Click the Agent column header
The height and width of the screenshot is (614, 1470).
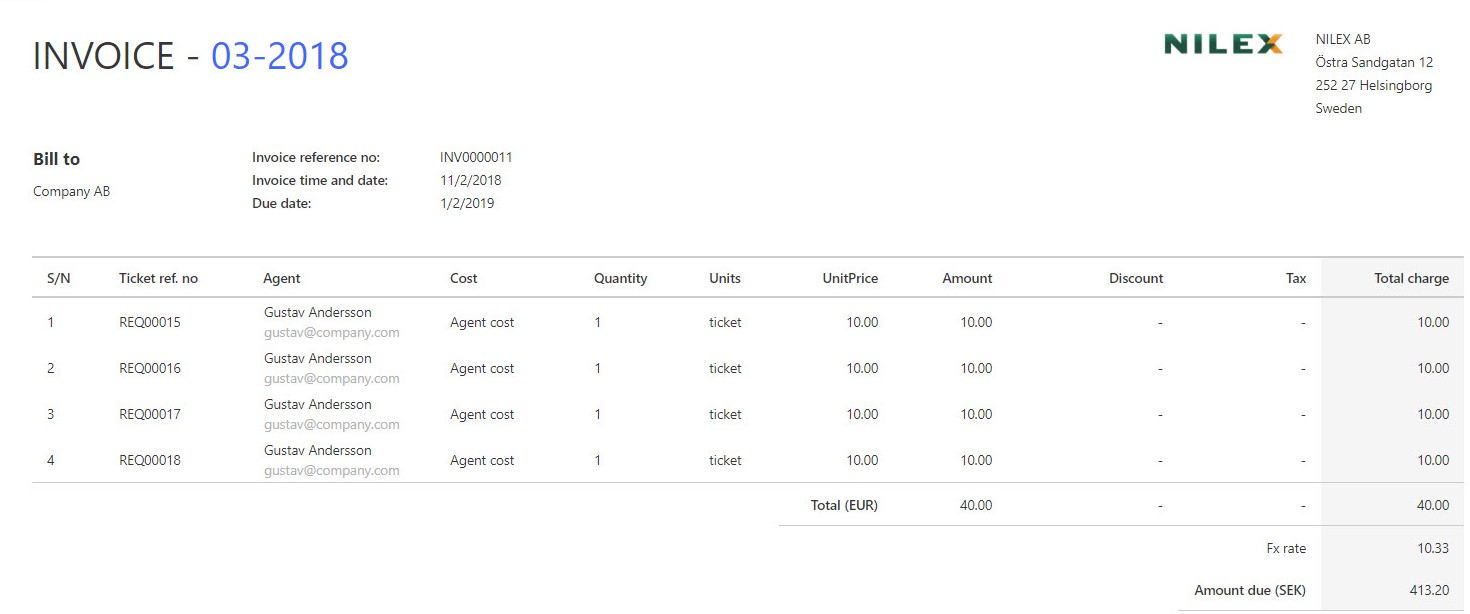click(x=282, y=278)
